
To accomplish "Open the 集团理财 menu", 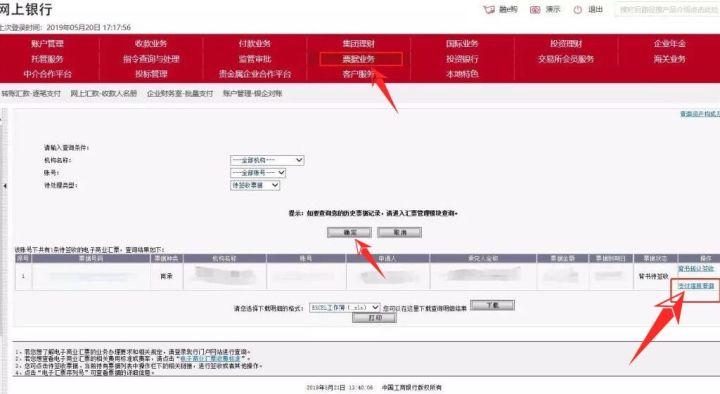I will coord(359,44).
